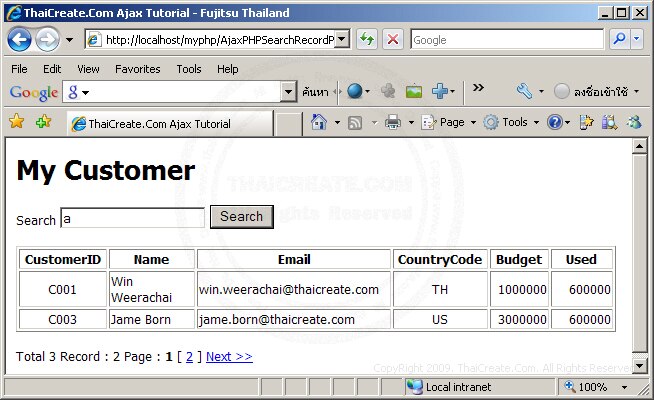Viewport: 654px width, 400px height.
Task: Open the Tools gear command menu
Action: (x=511, y=123)
